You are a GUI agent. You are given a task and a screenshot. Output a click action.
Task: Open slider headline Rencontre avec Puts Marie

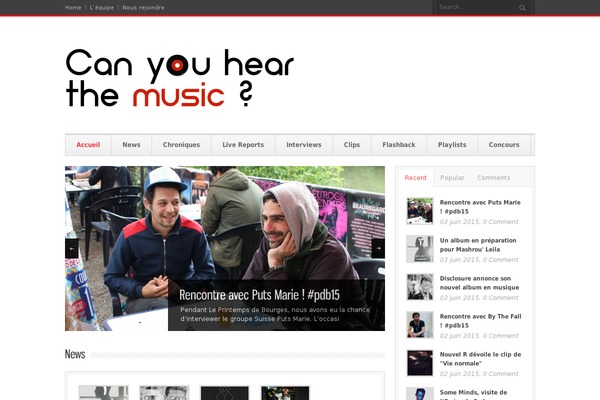[259, 295]
